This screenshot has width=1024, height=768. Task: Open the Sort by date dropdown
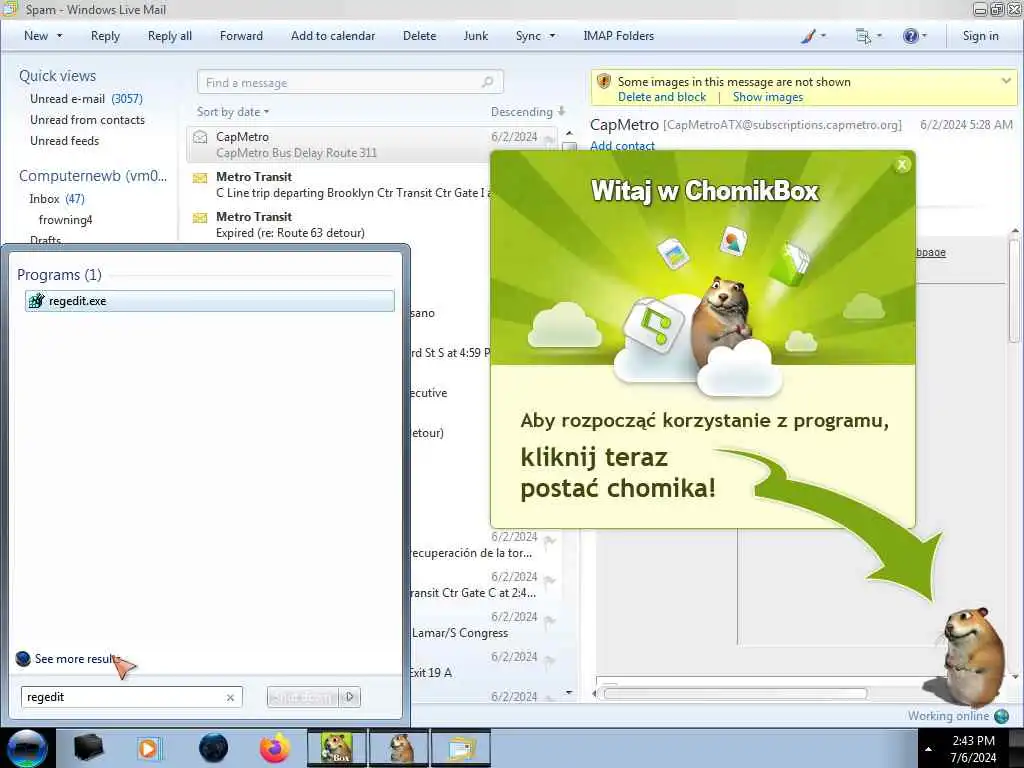[x=232, y=112]
